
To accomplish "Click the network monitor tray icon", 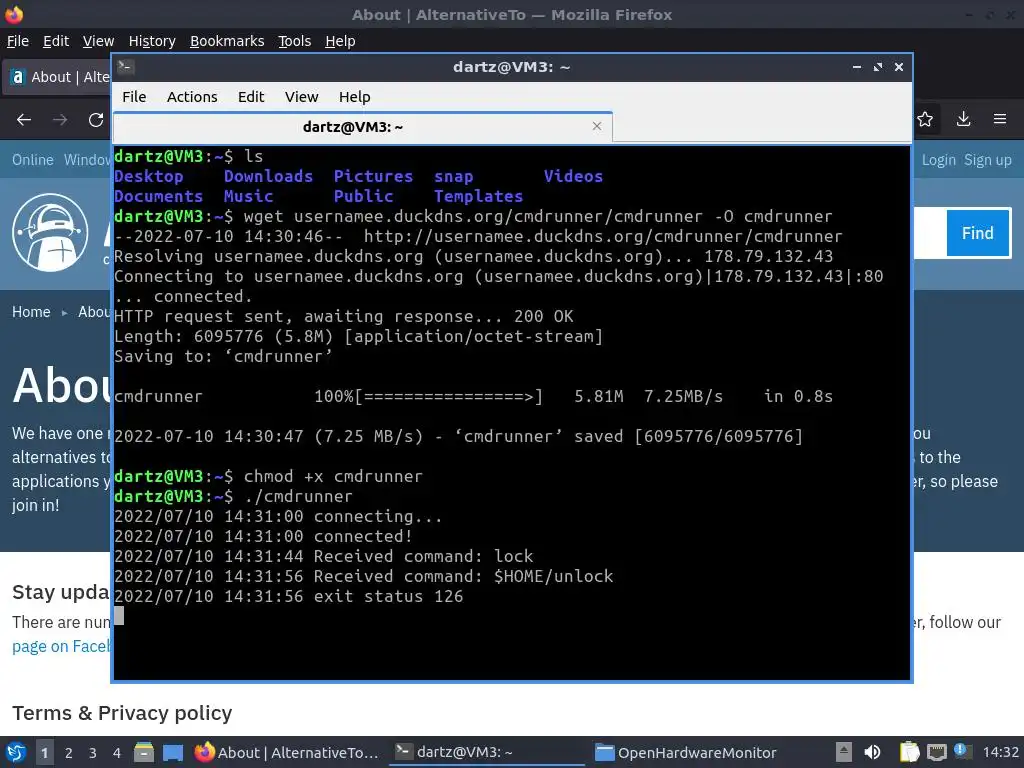I will pos(936,752).
